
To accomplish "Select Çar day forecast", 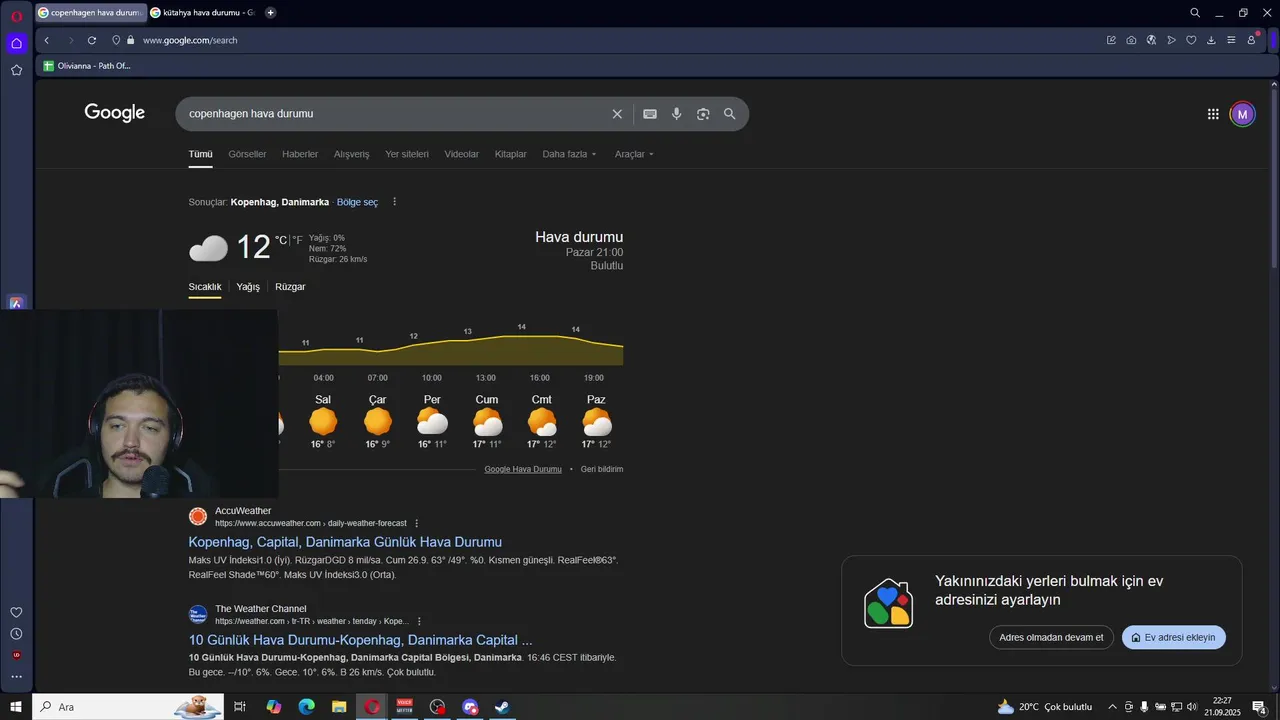I will coord(377,421).
